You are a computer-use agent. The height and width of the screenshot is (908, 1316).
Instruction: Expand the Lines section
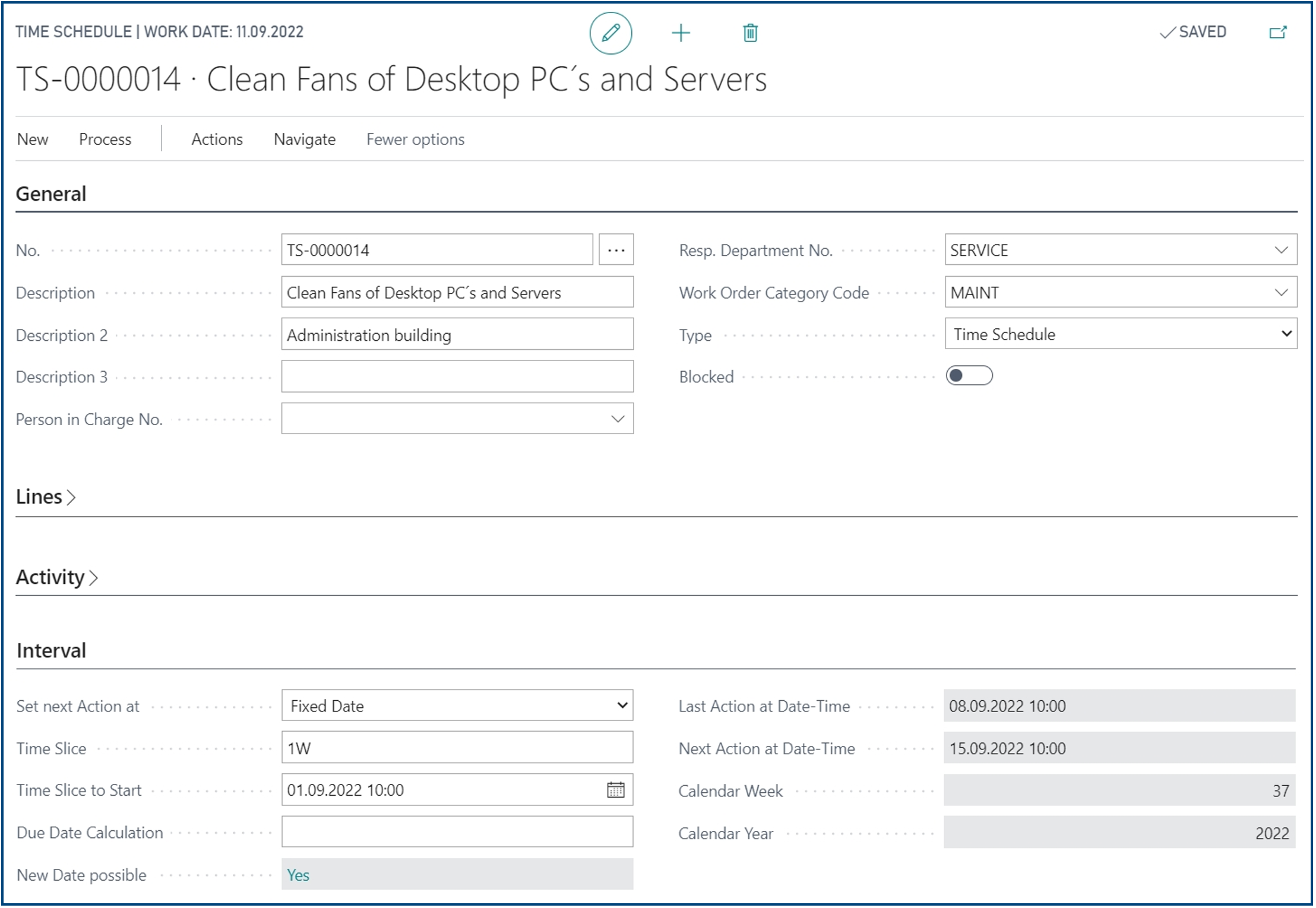[x=46, y=496]
